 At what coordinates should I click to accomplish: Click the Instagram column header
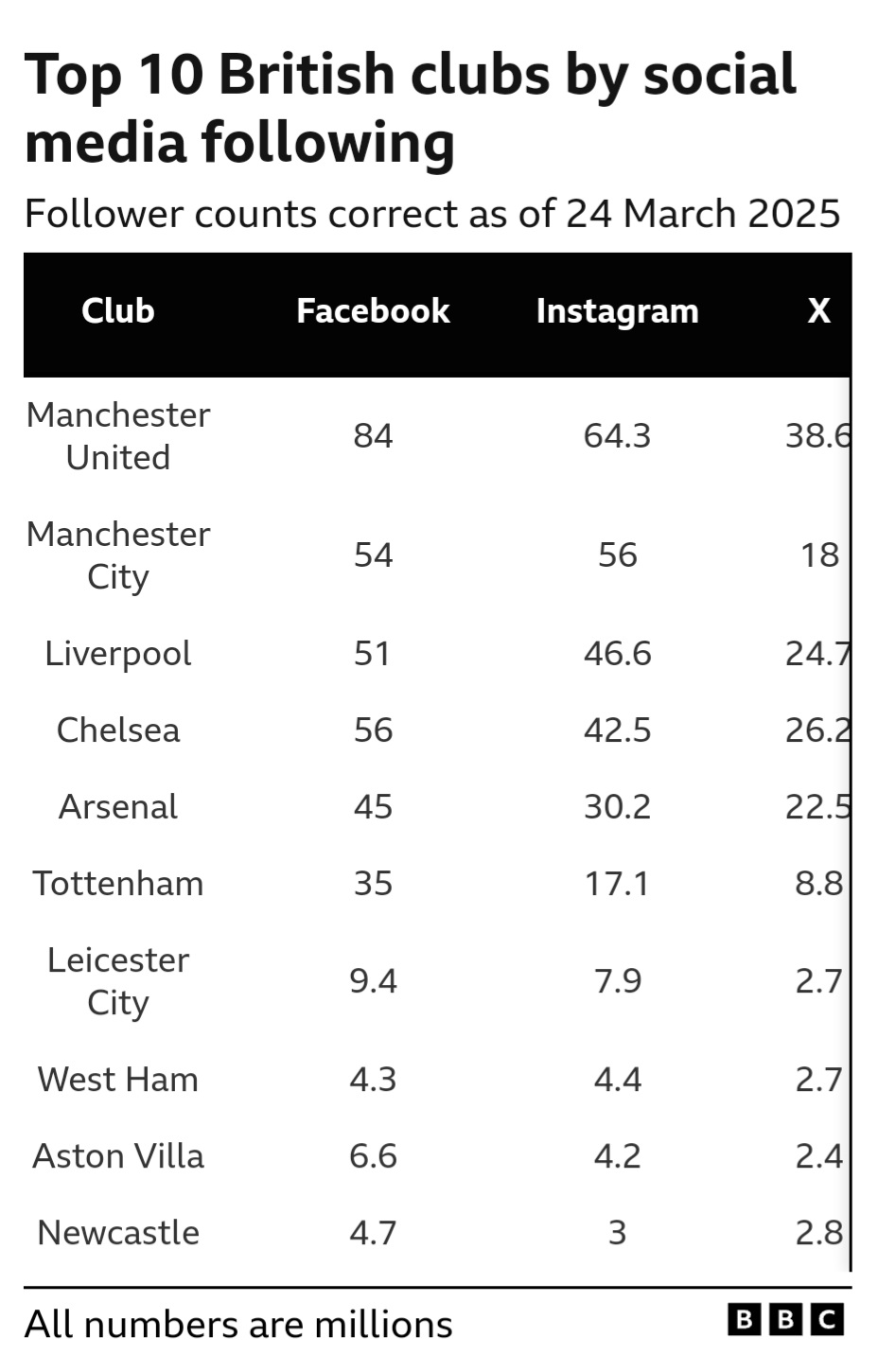tap(617, 311)
